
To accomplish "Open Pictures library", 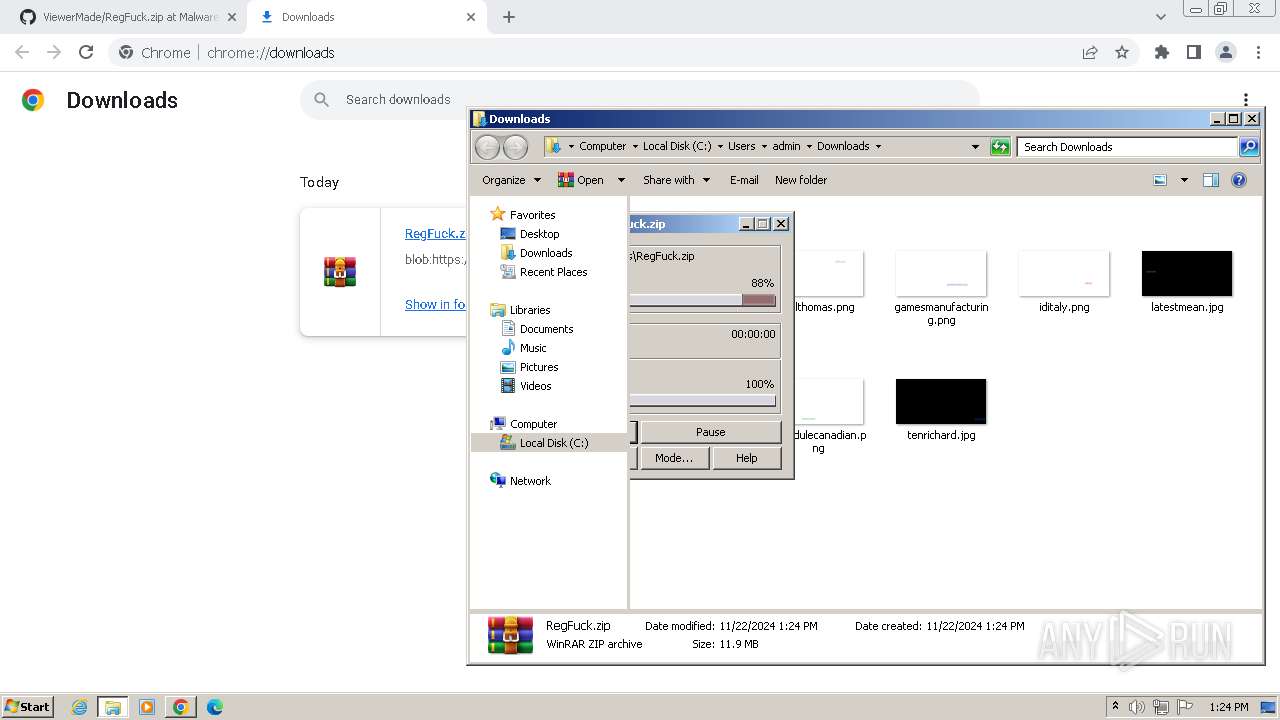I will point(539,367).
